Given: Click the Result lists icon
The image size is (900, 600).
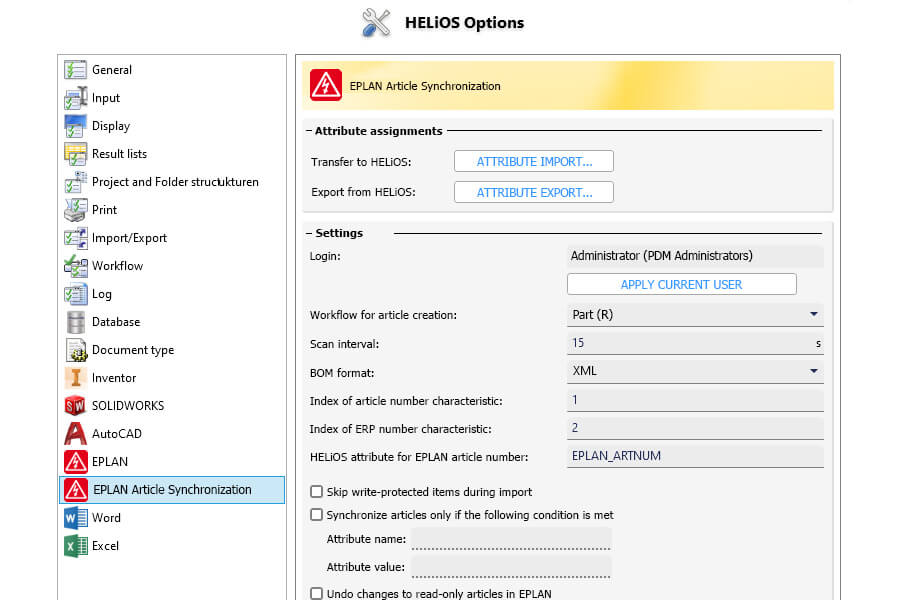Looking at the screenshot, I should [75, 154].
